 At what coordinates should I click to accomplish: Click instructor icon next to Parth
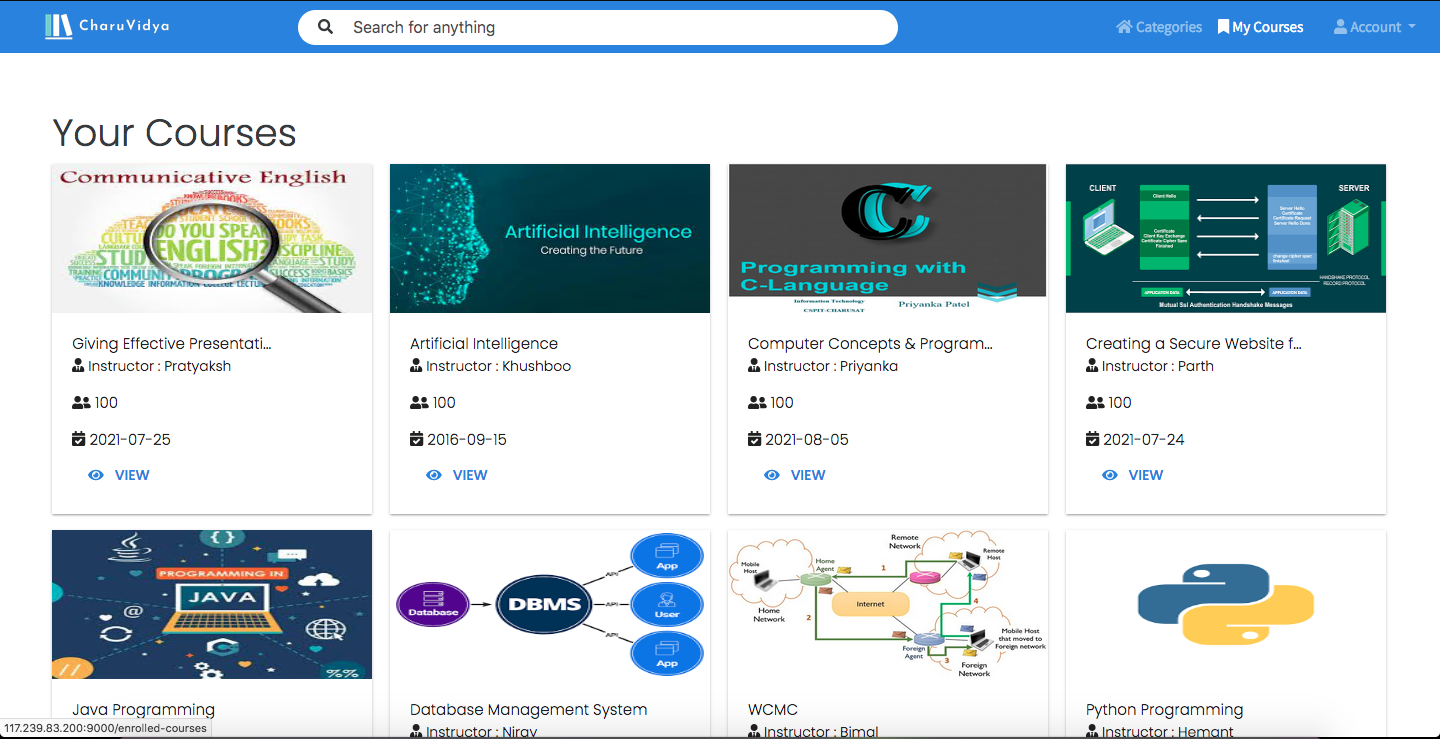click(x=1092, y=366)
